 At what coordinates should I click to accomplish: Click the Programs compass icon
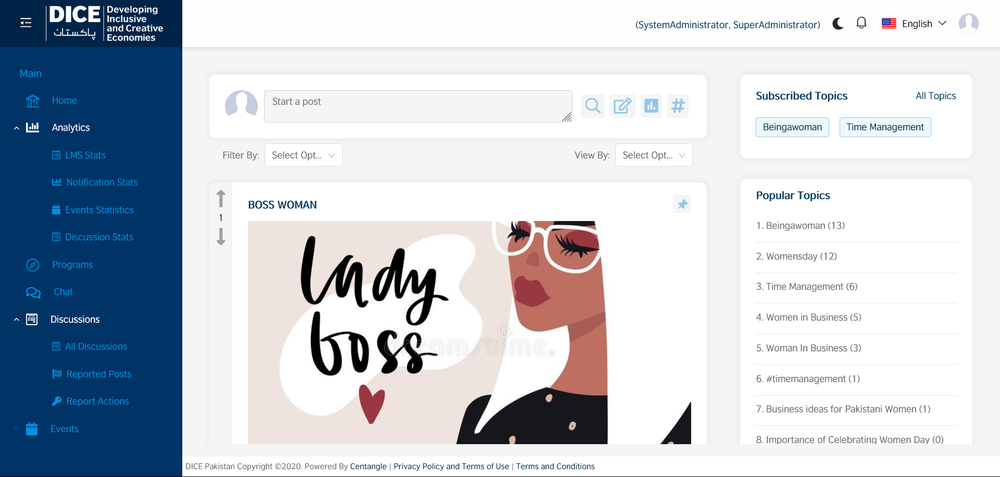pos(33,265)
